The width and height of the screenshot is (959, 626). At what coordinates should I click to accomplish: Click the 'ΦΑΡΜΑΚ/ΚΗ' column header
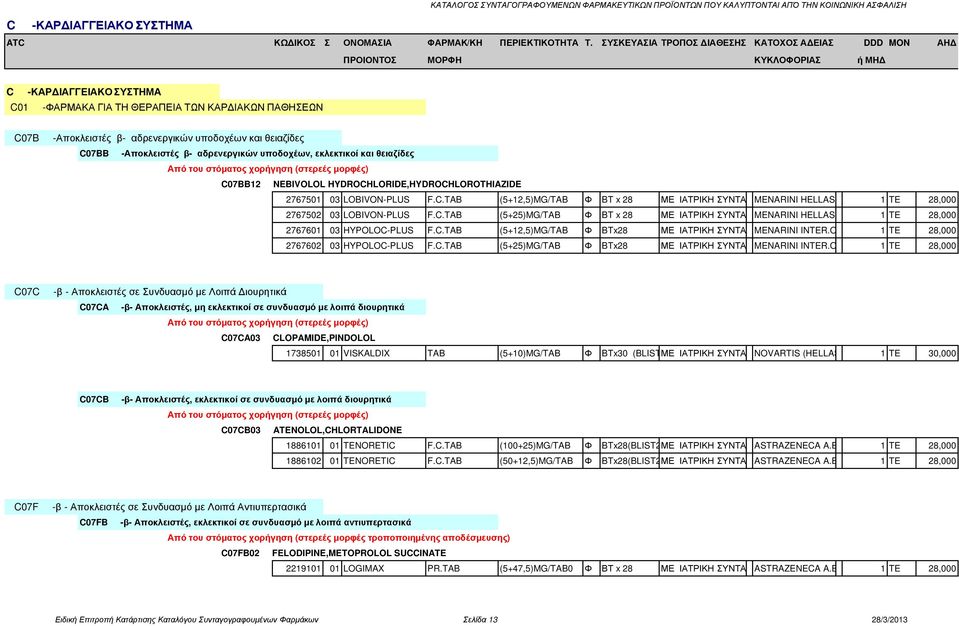pyautogui.click(x=454, y=43)
